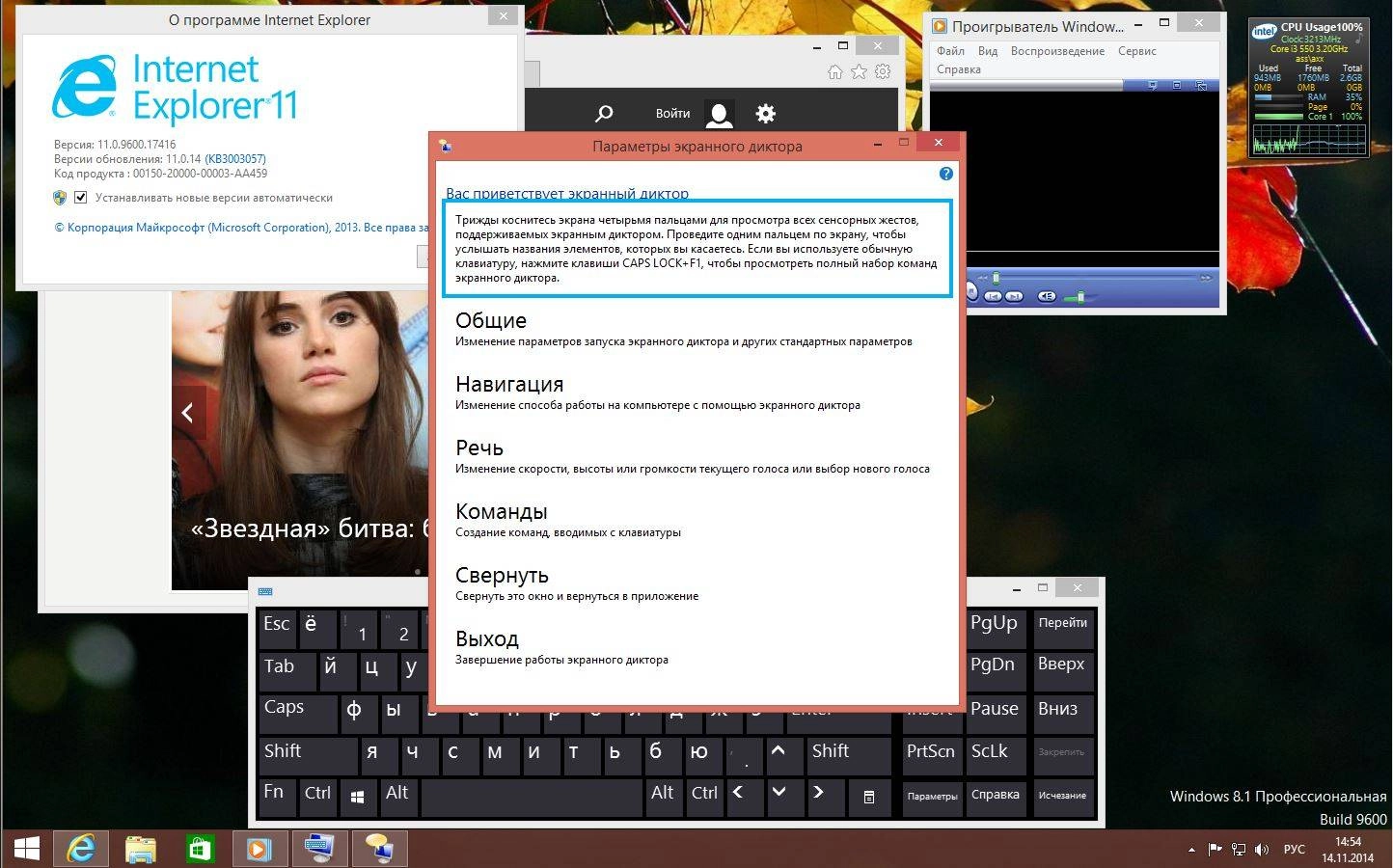
Task: Adjust the Media Player volume slider
Action: 1080,297
